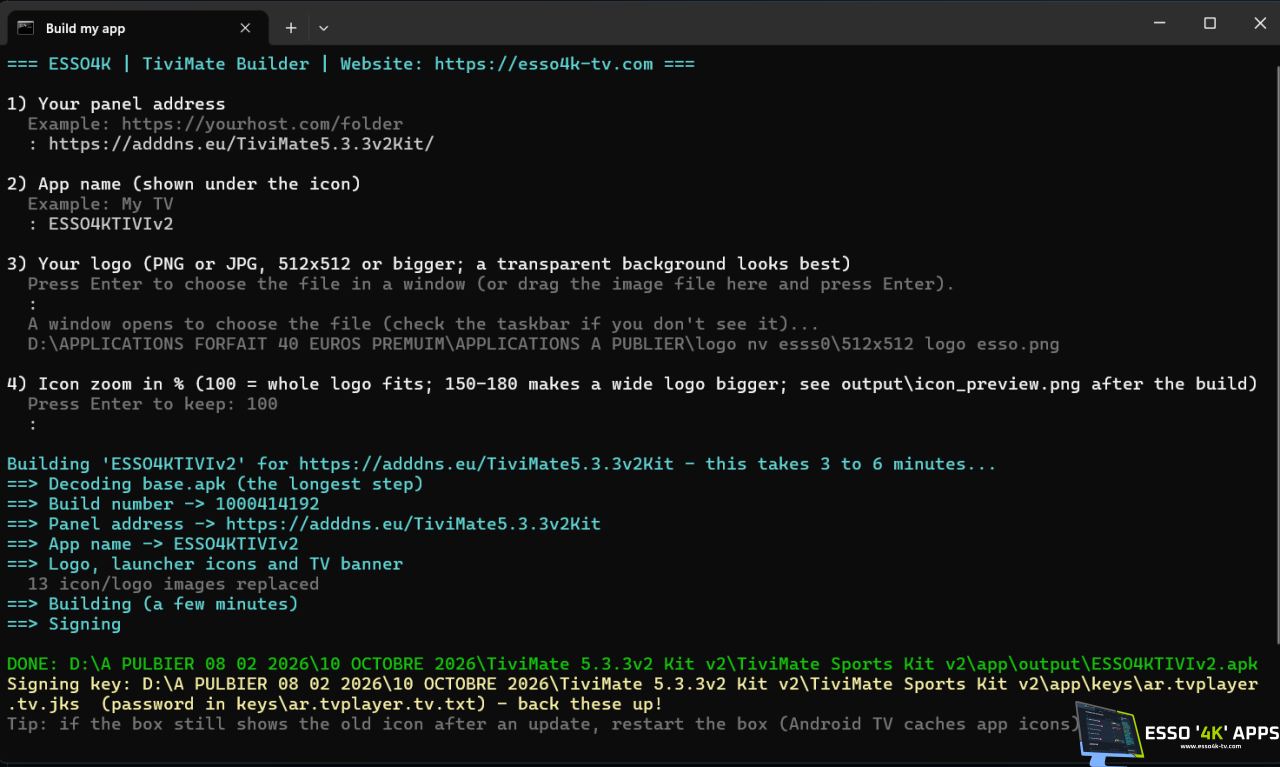The image size is (1280, 767).
Task: Click the 'Example: My TV' line
Action: pos(100,204)
